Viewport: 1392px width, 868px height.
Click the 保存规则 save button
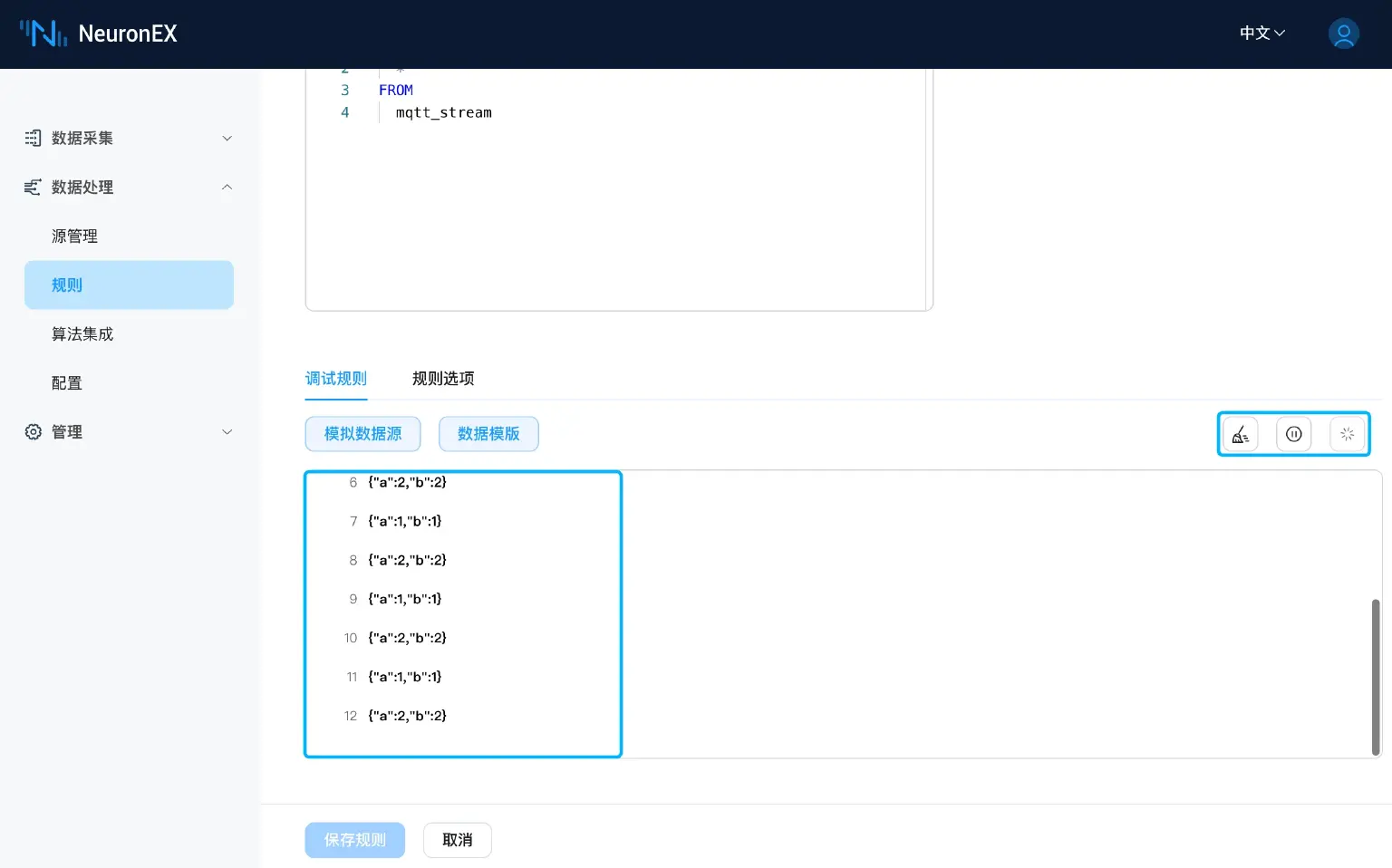[x=354, y=840]
